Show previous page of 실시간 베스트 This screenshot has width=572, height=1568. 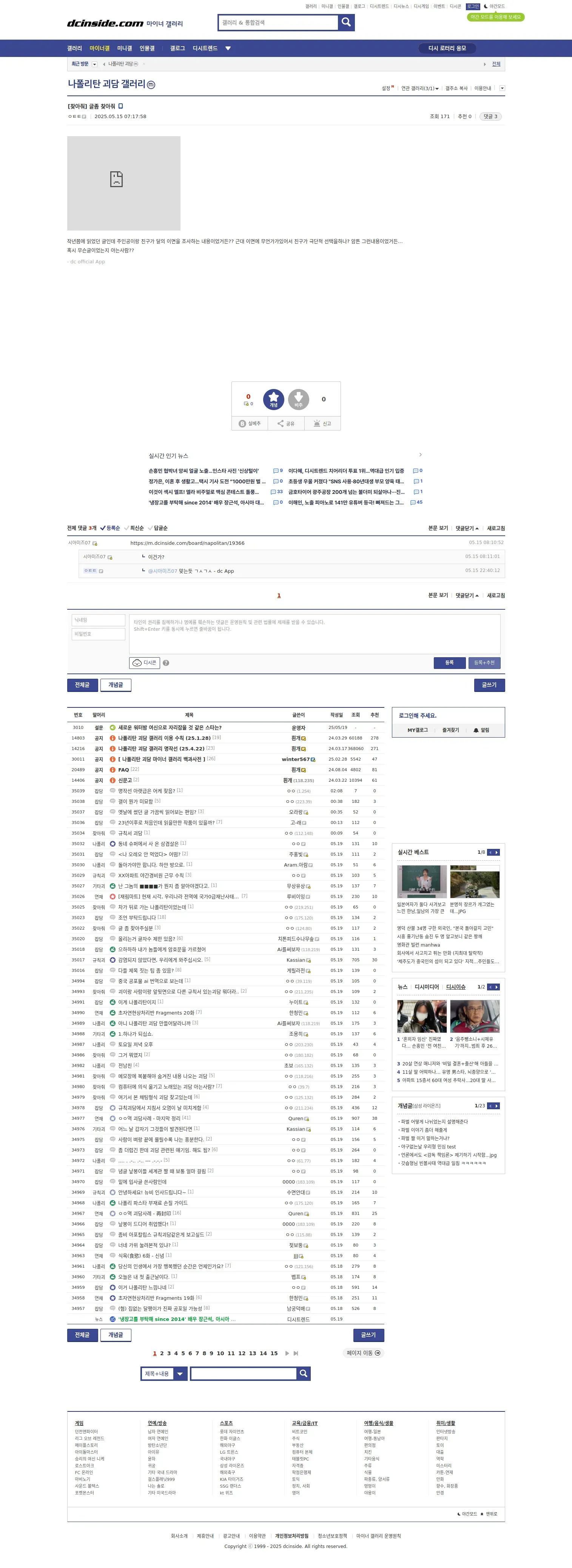(x=490, y=852)
